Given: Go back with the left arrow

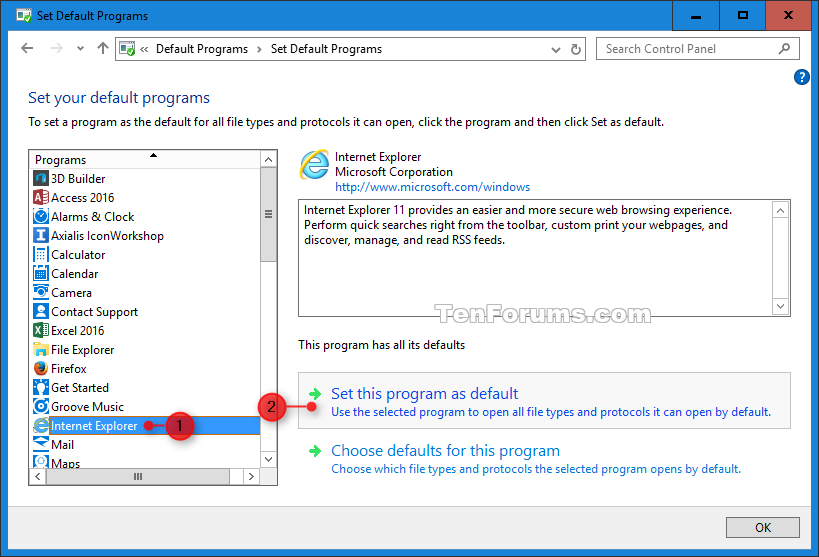Looking at the screenshot, I should pyautogui.click(x=27, y=49).
